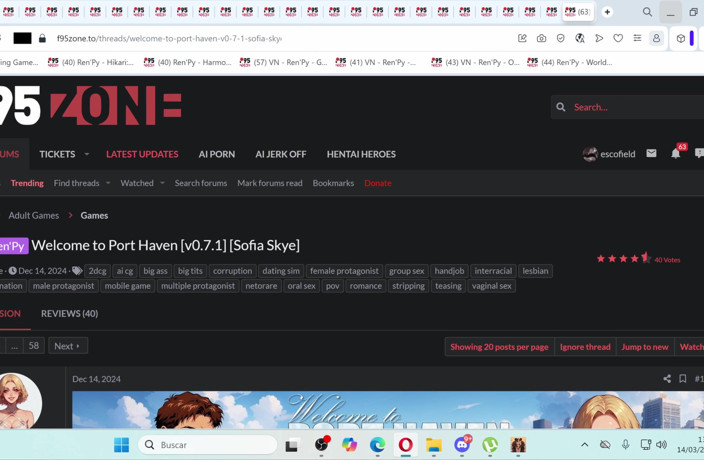This screenshot has height=460, width=704.
Task: Click the translate page icon
Action: [x=580, y=39]
